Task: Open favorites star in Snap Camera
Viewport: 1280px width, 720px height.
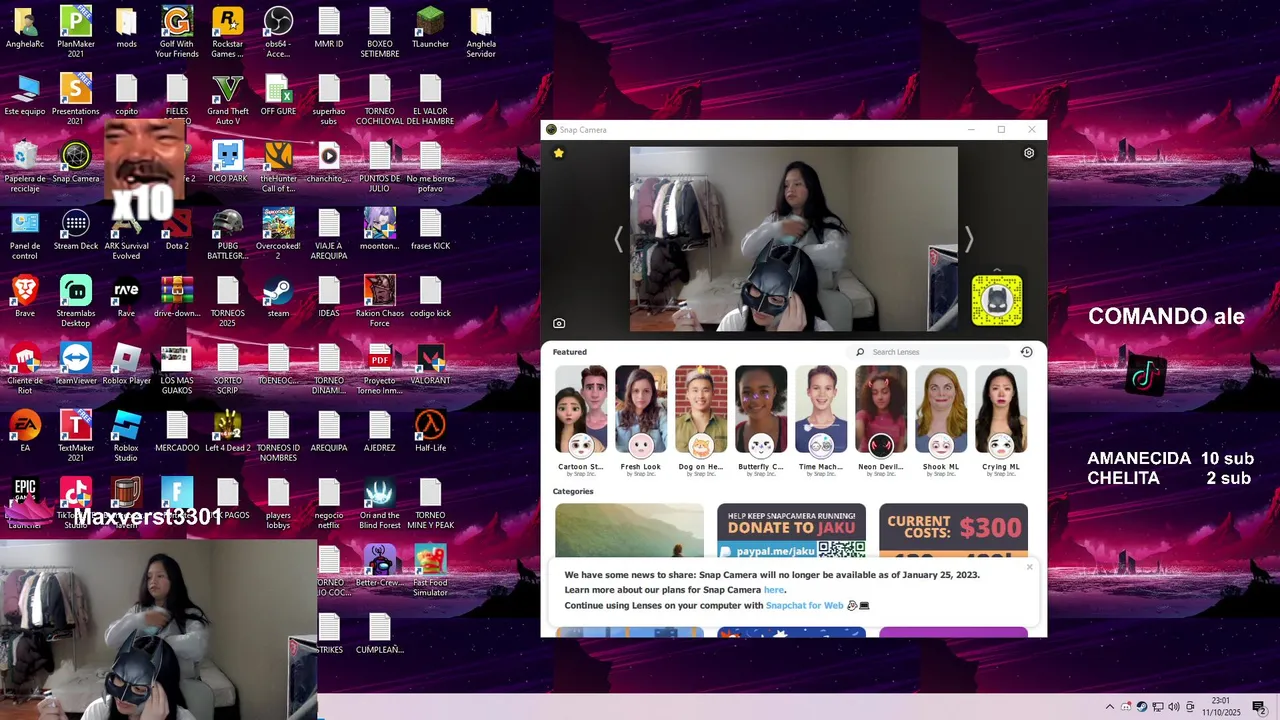Action: point(559,153)
